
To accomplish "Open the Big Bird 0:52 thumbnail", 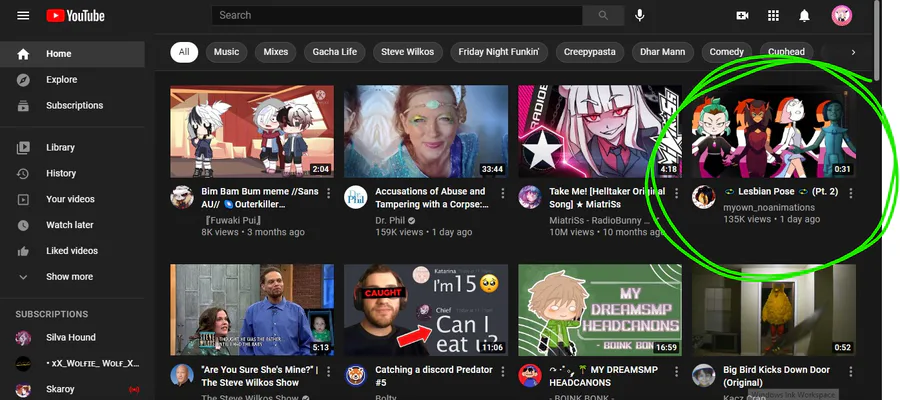I will point(774,310).
